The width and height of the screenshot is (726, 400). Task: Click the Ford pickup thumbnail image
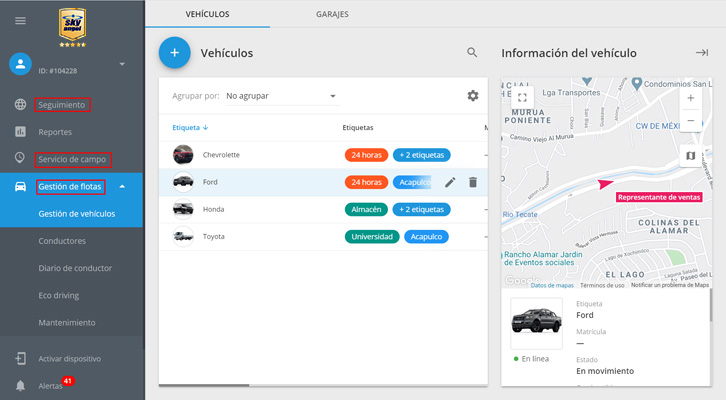(x=536, y=323)
